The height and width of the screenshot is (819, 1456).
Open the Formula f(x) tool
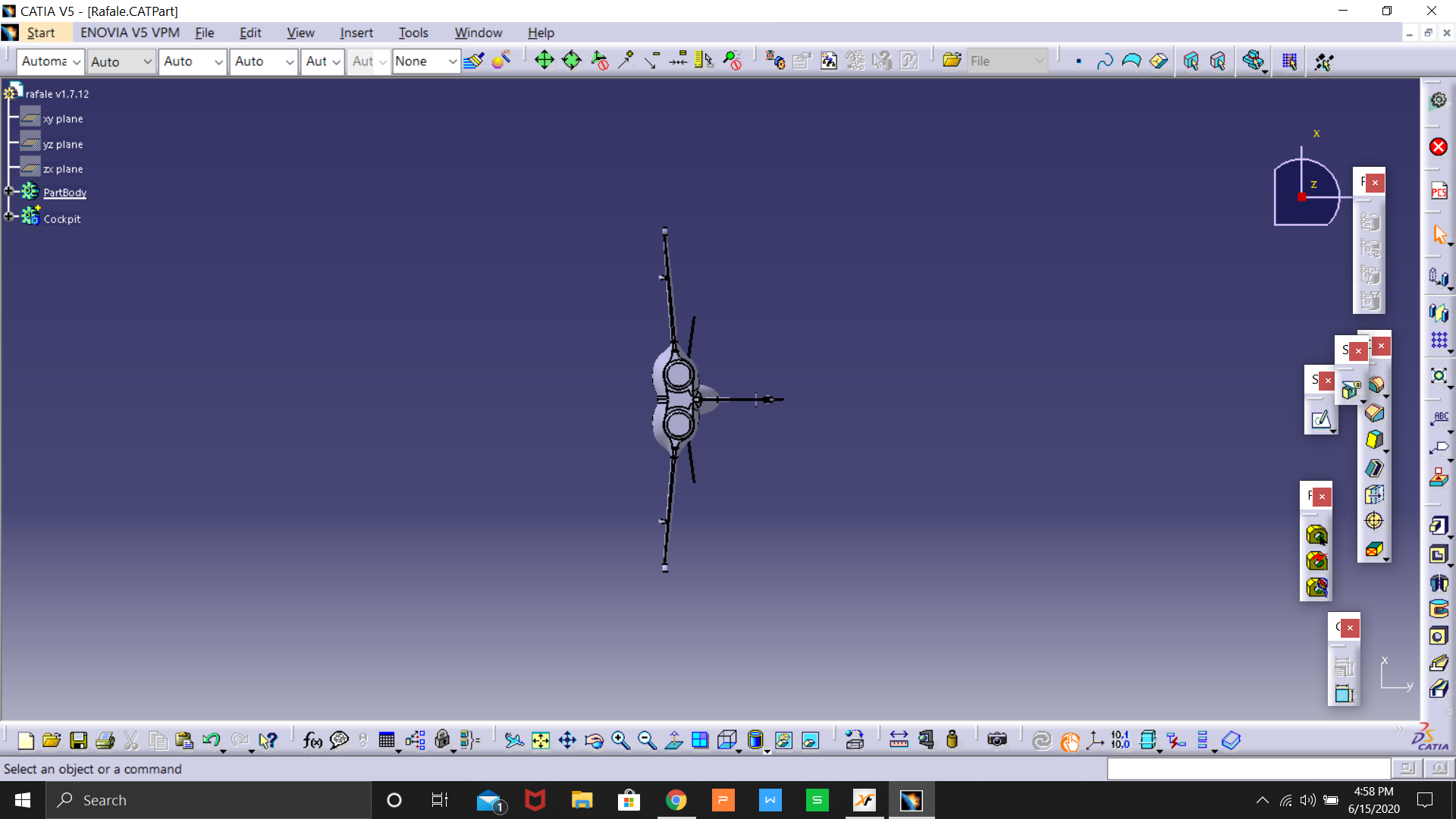coord(312,740)
